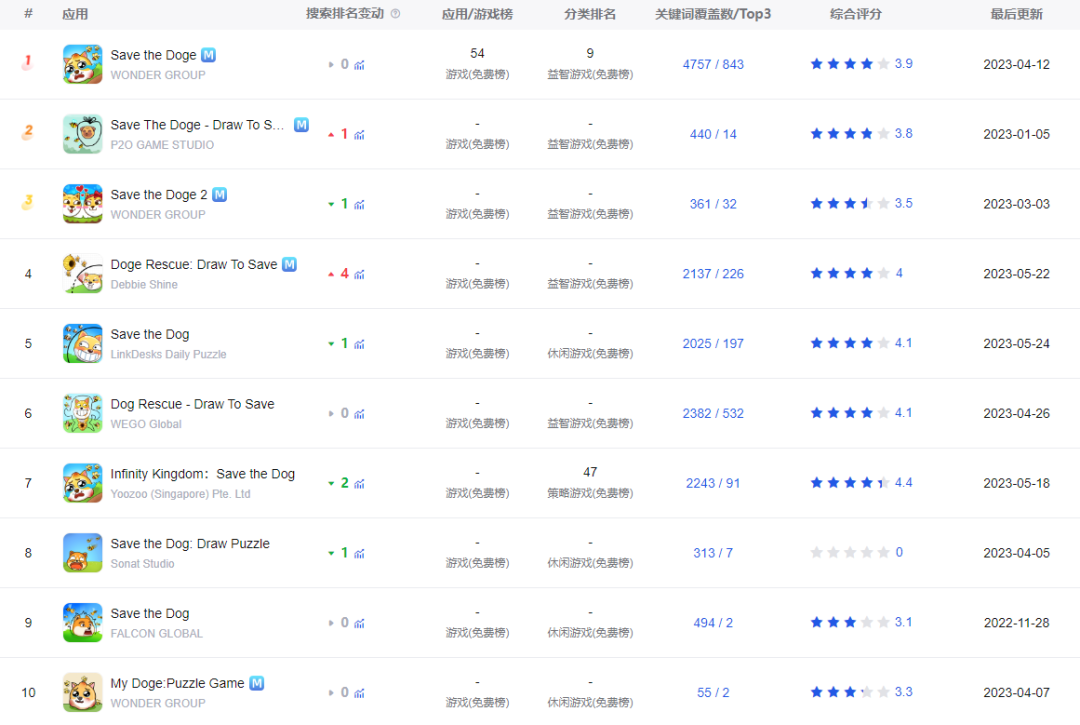The height and width of the screenshot is (725, 1080).
Task: Open Doge Rescue: Draw To Save title link
Action: [x=194, y=264]
